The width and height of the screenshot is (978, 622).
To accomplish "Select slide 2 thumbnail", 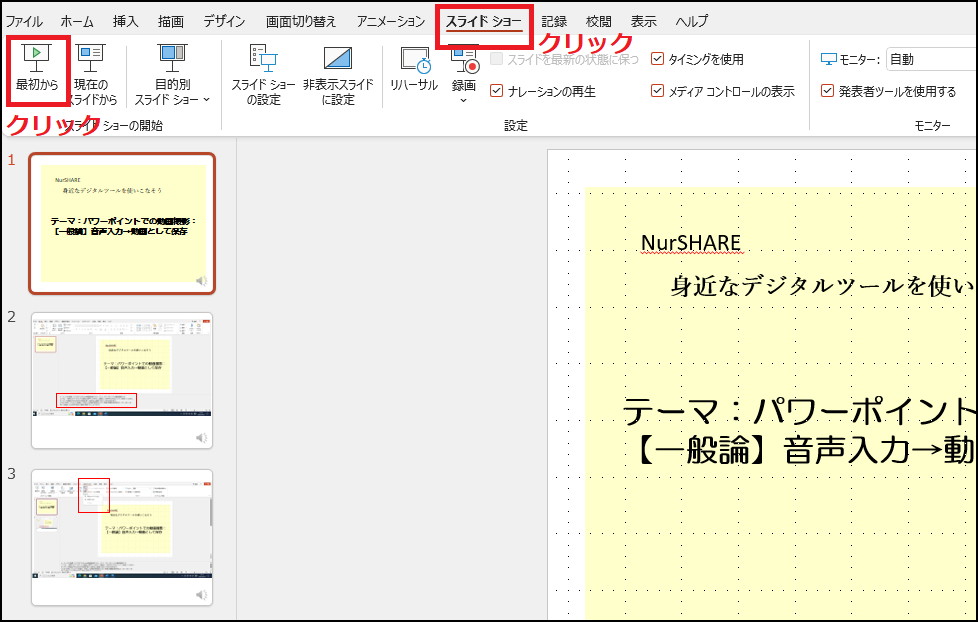I will point(122,381).
